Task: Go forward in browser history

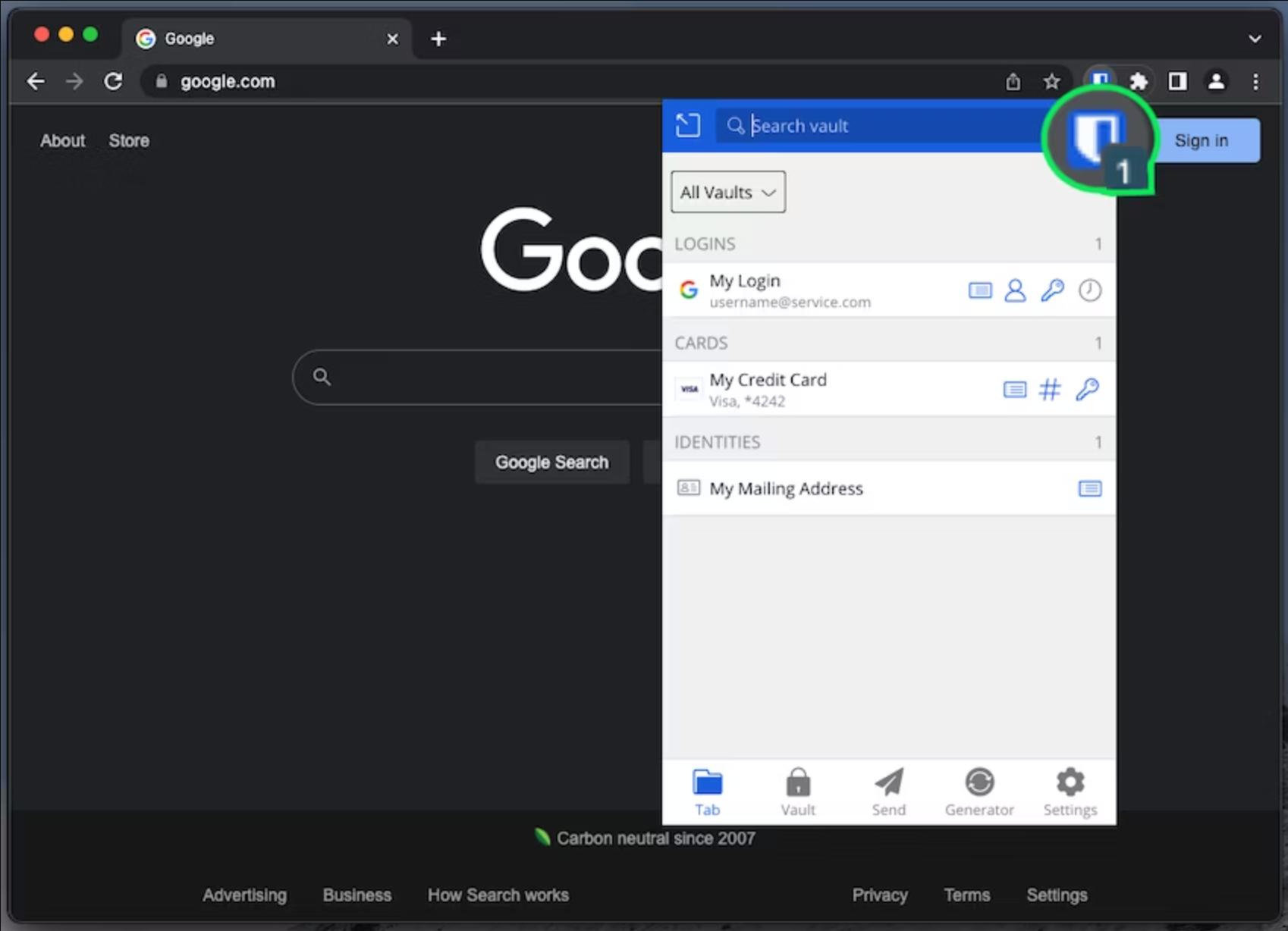Action: coord(74,81)
